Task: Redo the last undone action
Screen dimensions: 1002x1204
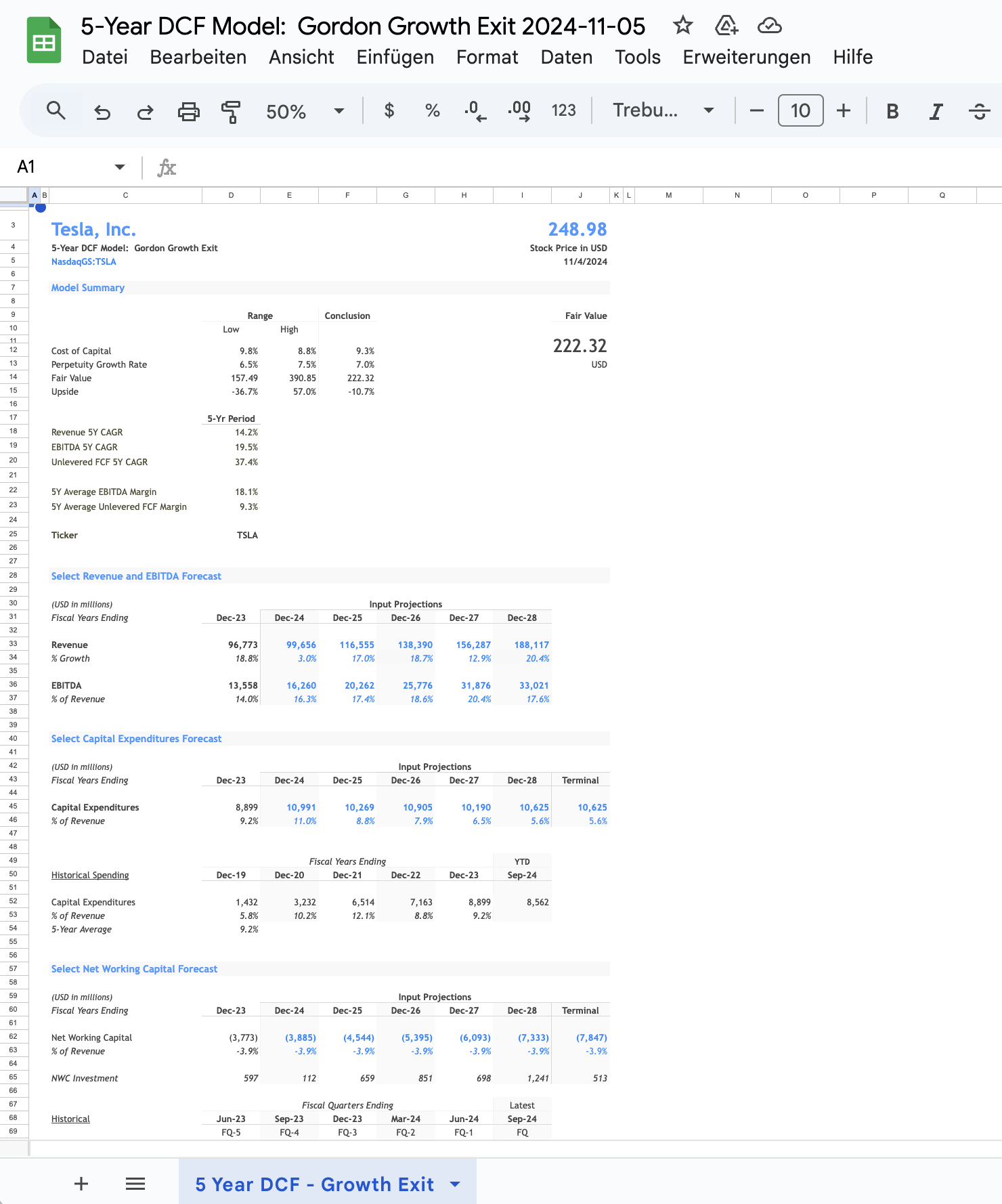Action: point(145,111)
